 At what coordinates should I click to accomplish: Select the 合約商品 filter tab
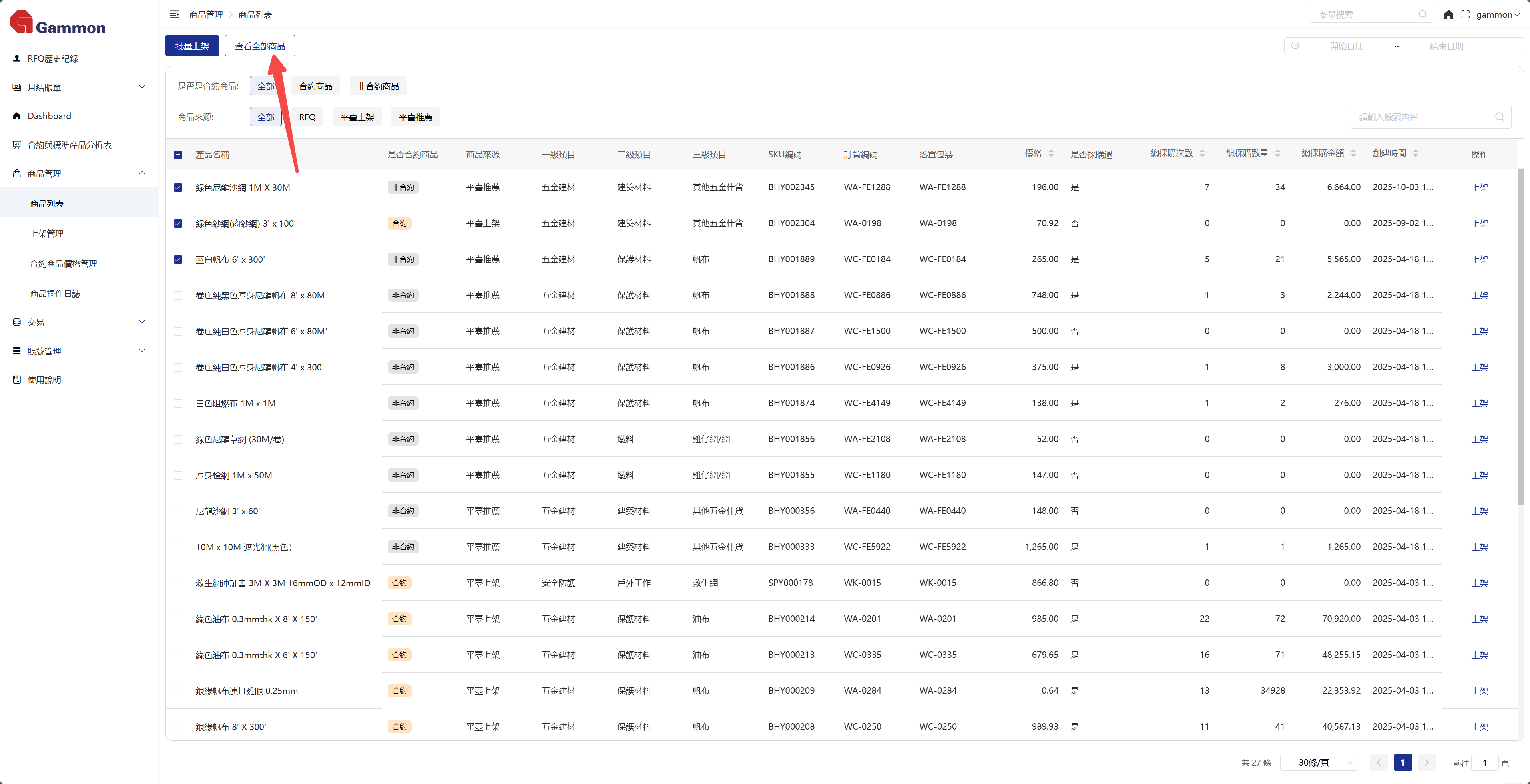(315, 86)
